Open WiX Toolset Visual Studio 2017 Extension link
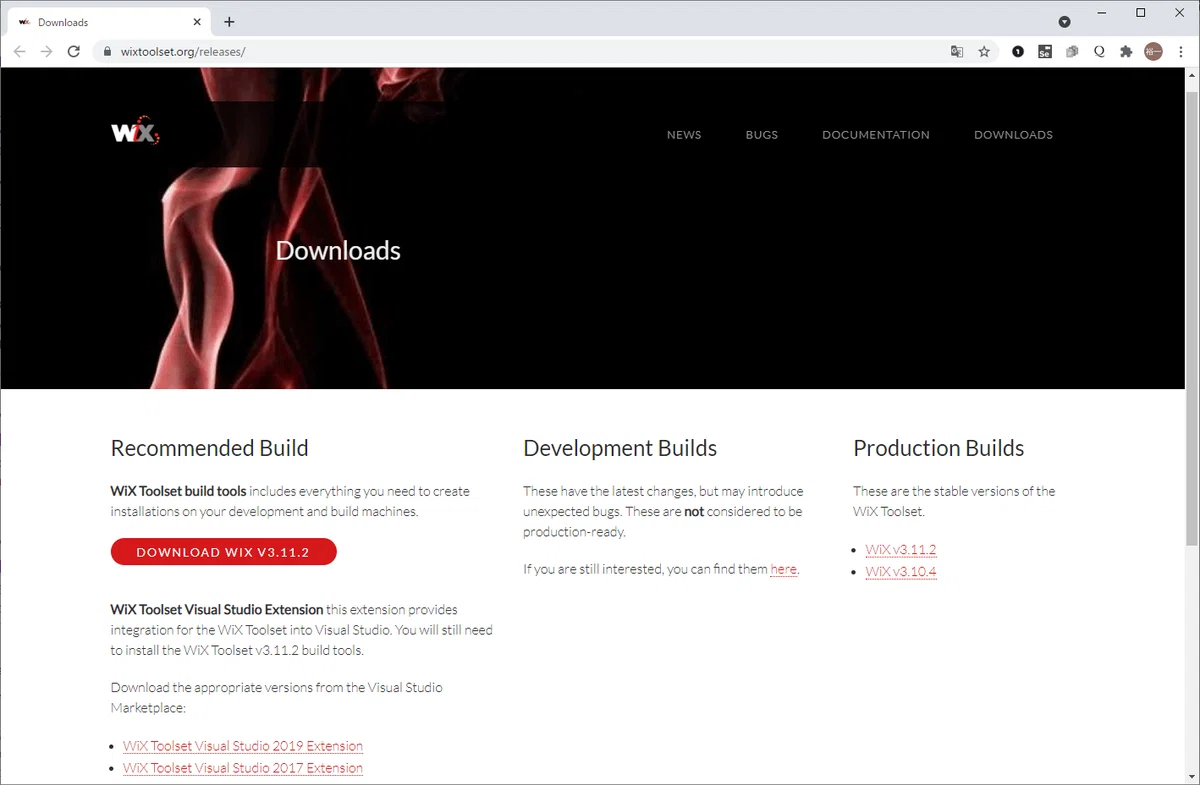 243,768
